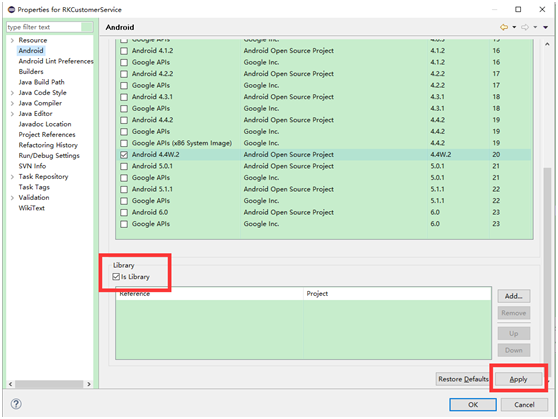Maximize the Properties window
This screenshot has height=419, width=558.
pyautogui.click(x=518, y=10)
